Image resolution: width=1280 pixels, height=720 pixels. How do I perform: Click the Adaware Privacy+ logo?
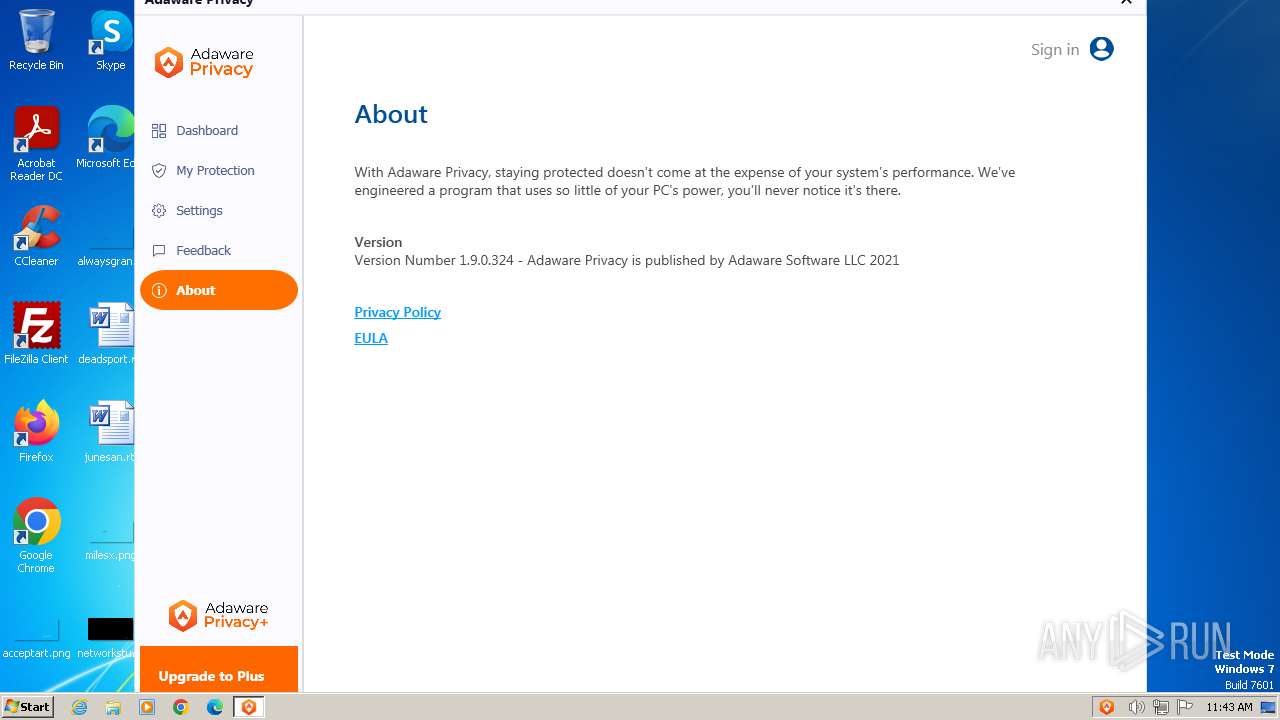[218, 615]
